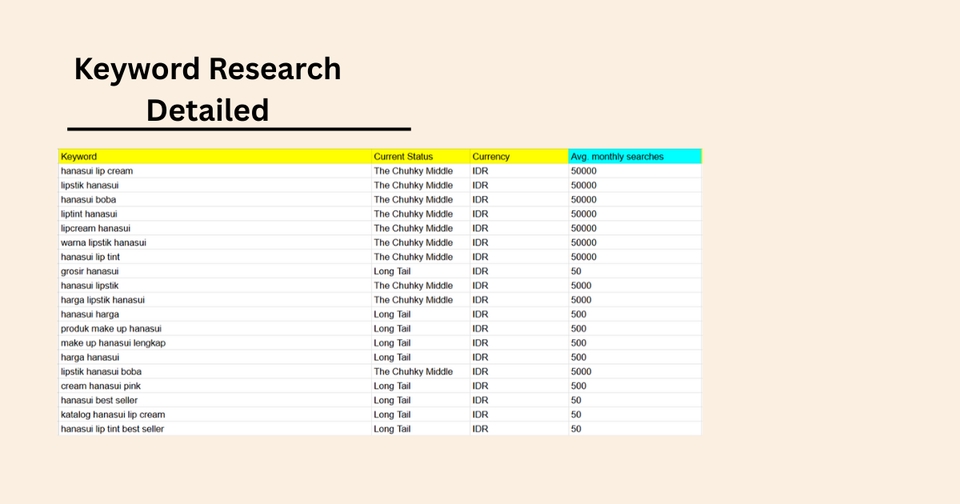Screen dimensions: 960x504
Task: Select the 'Current Status' column header
Action: [x=421, y=156]
